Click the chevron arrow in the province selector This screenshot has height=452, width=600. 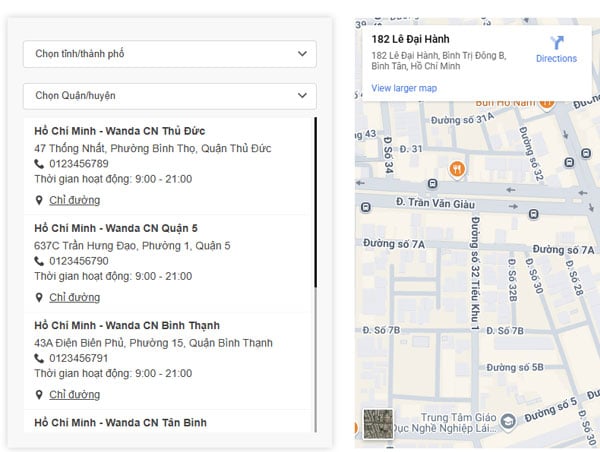pyautogui.click(x=302, y=54)
